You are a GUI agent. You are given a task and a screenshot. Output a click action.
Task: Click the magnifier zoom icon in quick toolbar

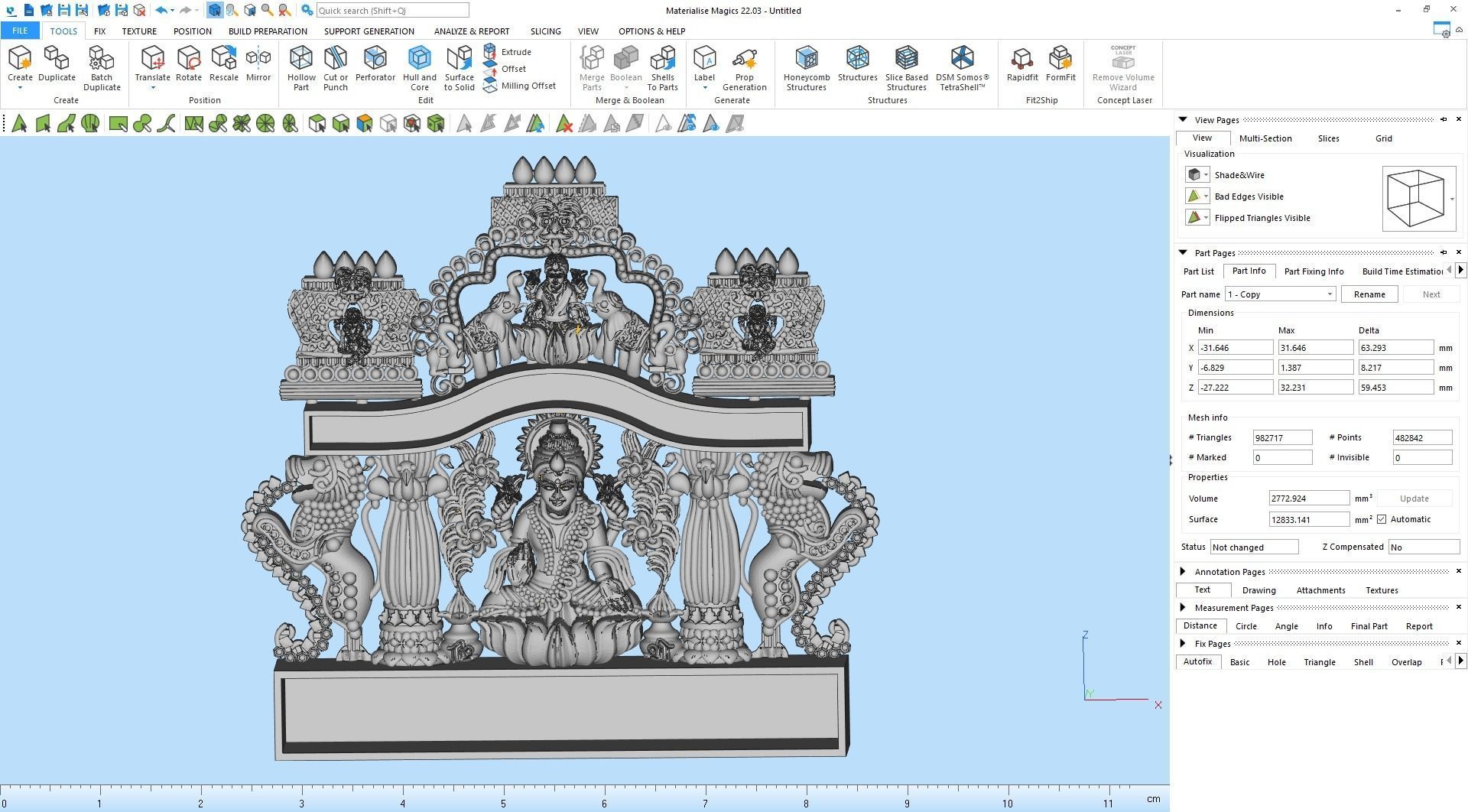267,11
